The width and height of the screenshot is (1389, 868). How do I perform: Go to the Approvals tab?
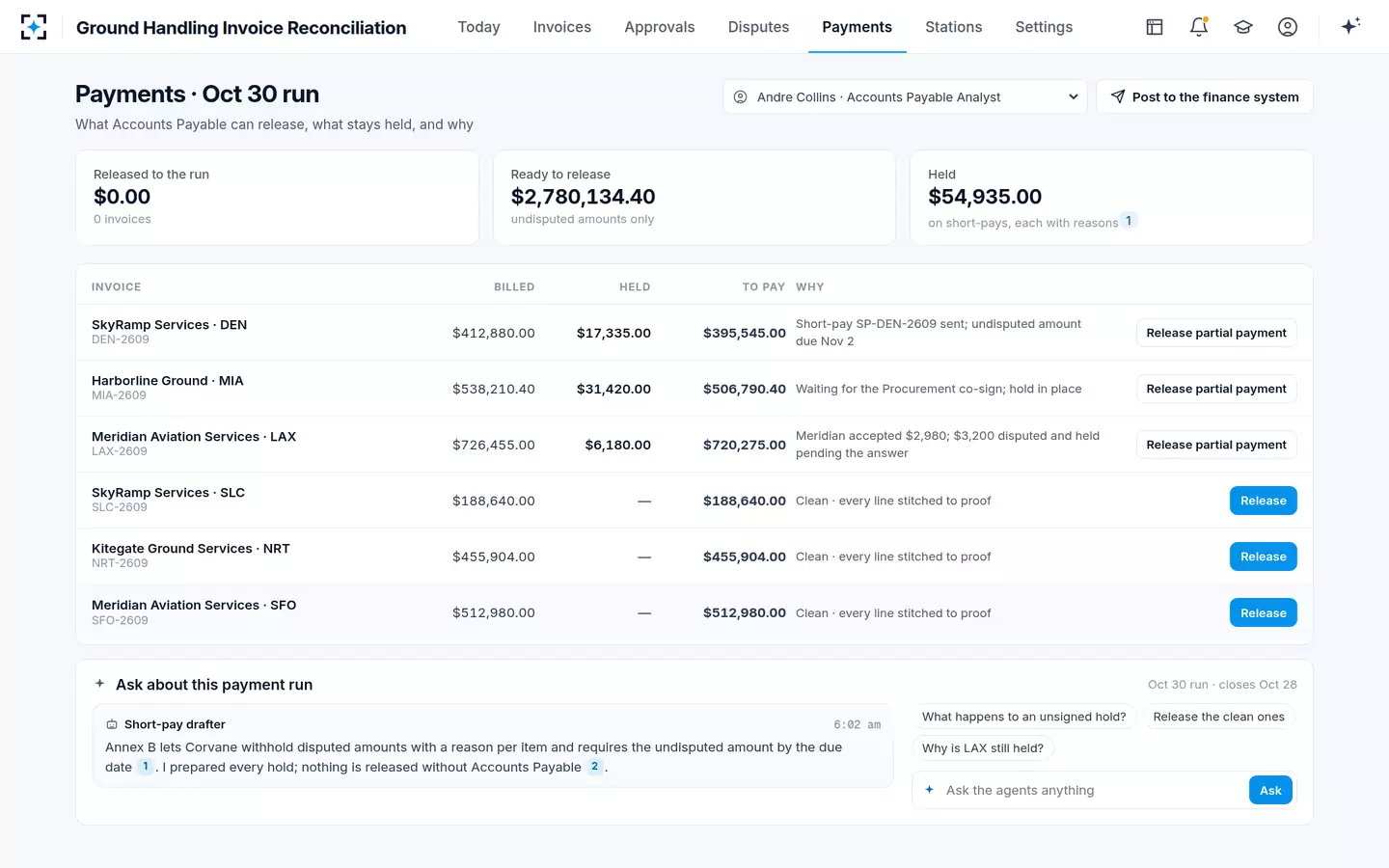coord(660,27)
